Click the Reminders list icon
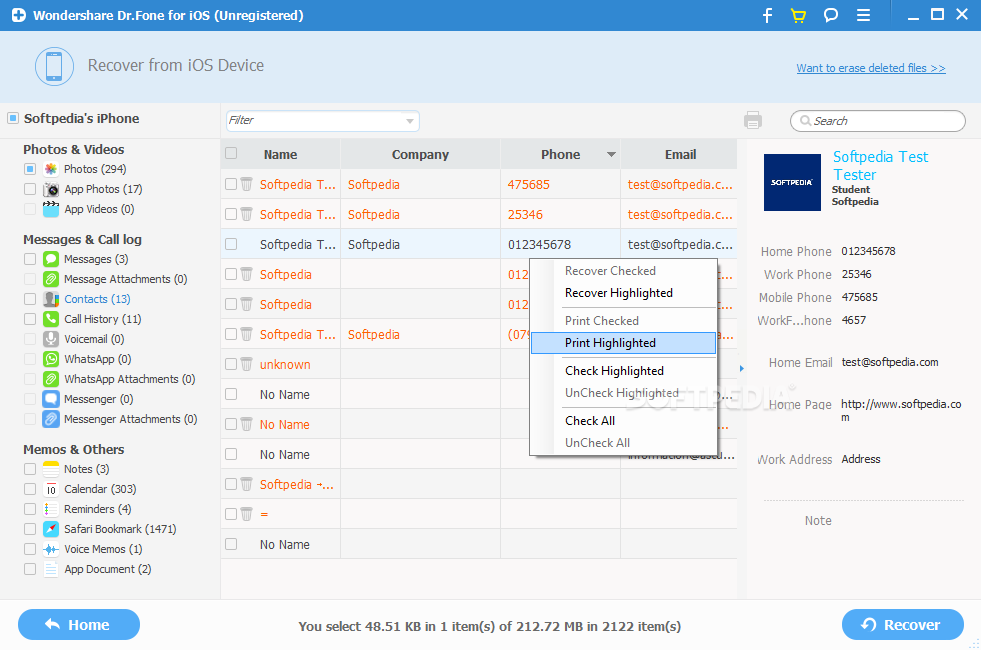The width and height of the screenshot is (981, 650). coord(51,509)
